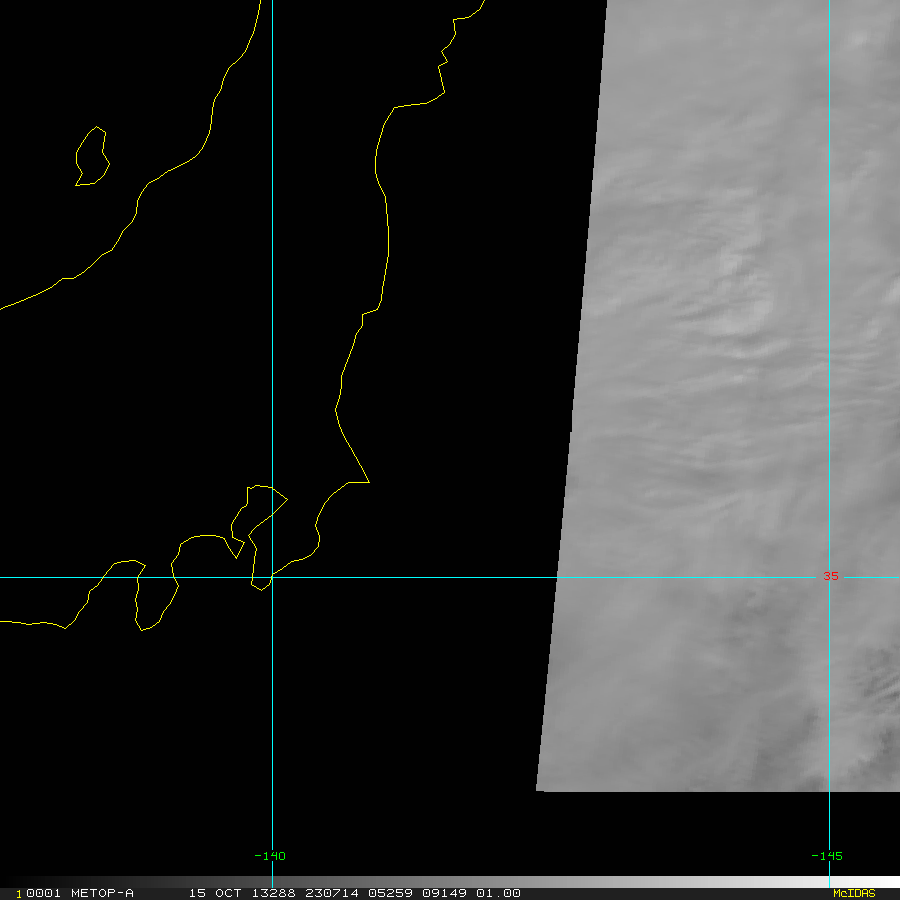Click the -145 longitude label
Viewport: 900px width, 900px height.
827,856
